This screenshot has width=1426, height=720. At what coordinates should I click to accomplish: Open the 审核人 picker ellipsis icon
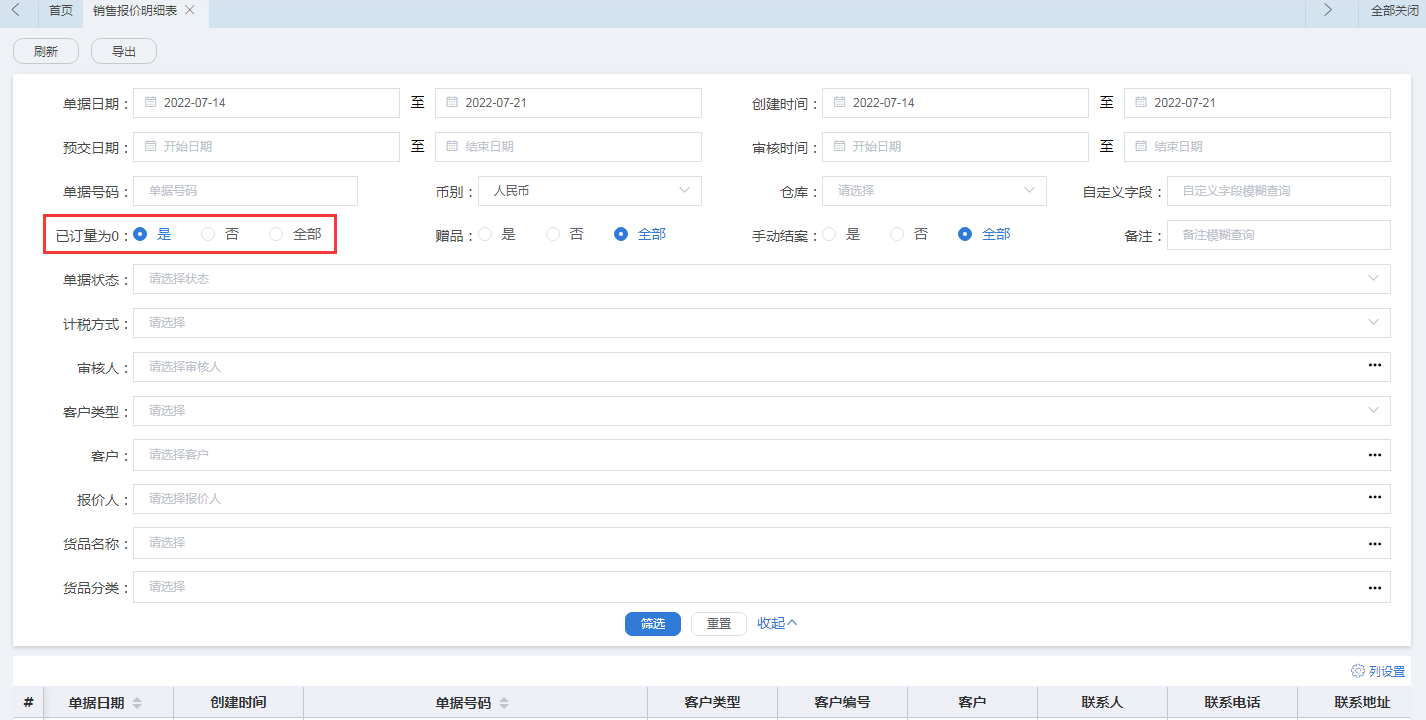[1375, 366]
